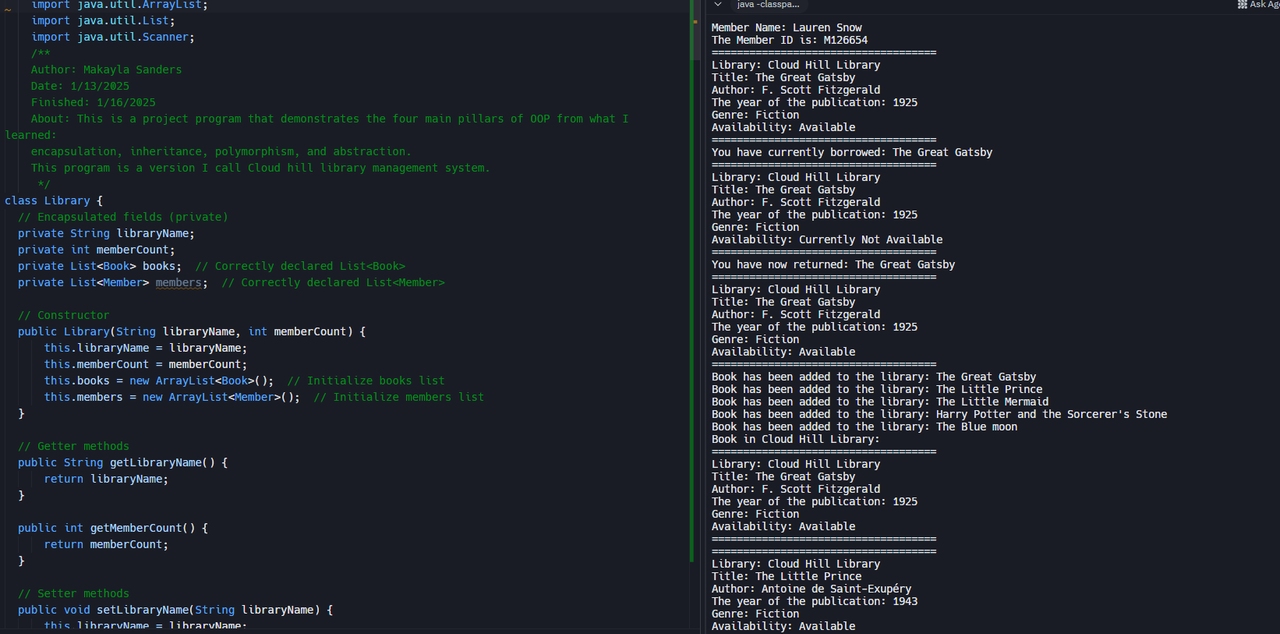This screenshot has width=1280, height=634.
Task: Click 'public int getMemberCount() {' line
Action: point(113,528)
